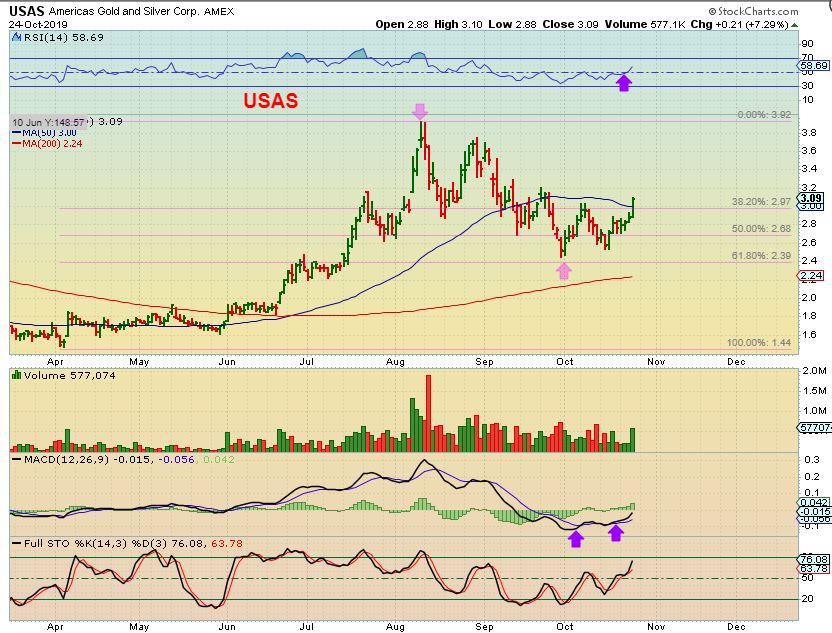The width and height of the screenshot is (832, 633).
Task: Click the Low 2.88 value
Action: pyautogui.click(x=512, y=24)
